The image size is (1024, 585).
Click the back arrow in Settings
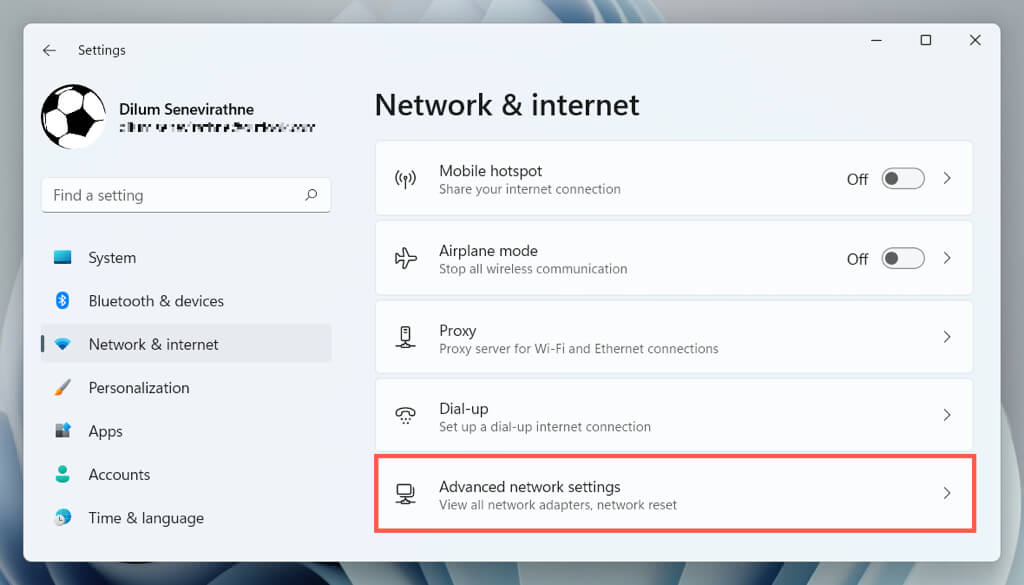(x=49, y=50)
